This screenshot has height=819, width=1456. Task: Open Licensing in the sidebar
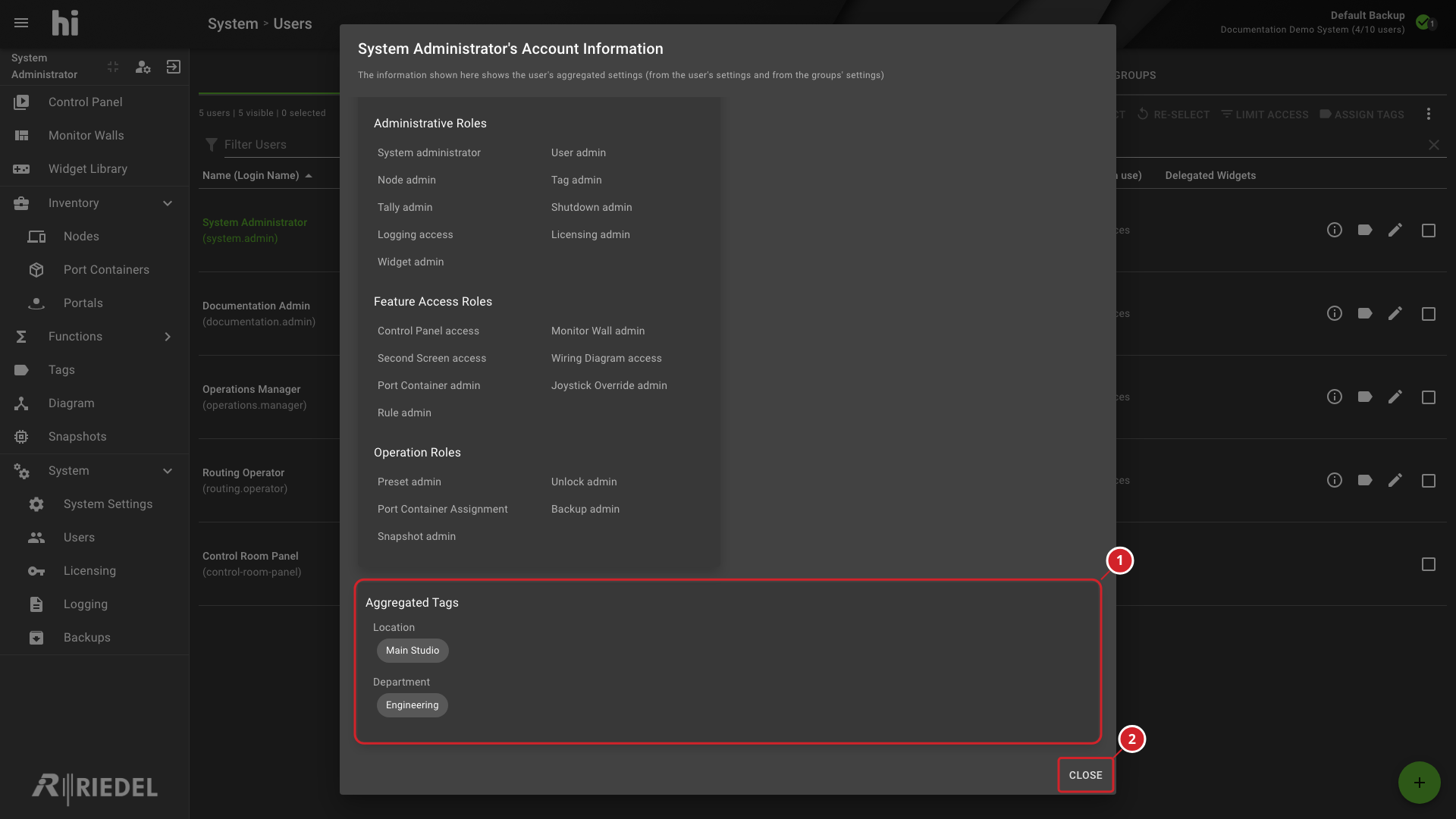point(94,571)
